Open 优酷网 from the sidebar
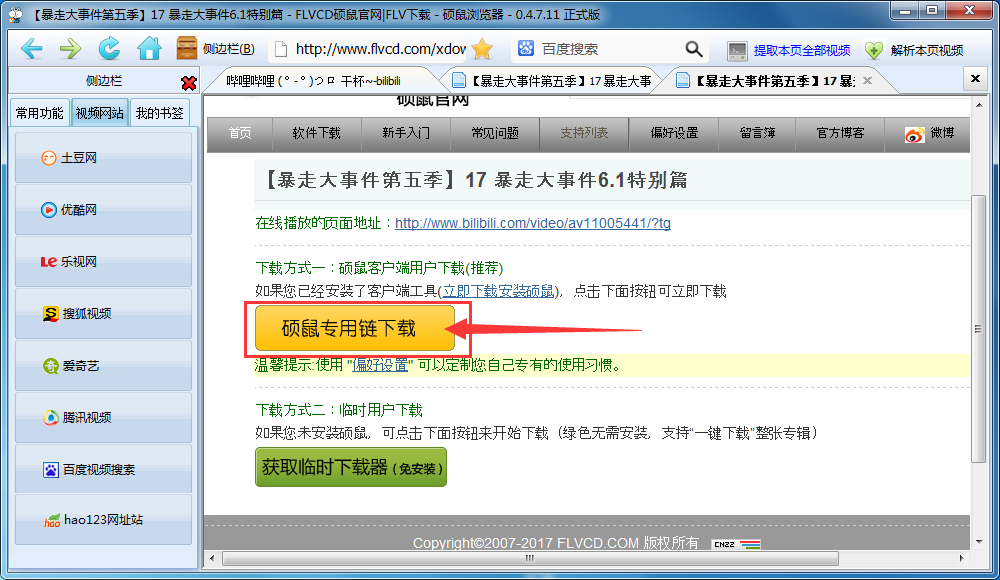 pos(103,210)
